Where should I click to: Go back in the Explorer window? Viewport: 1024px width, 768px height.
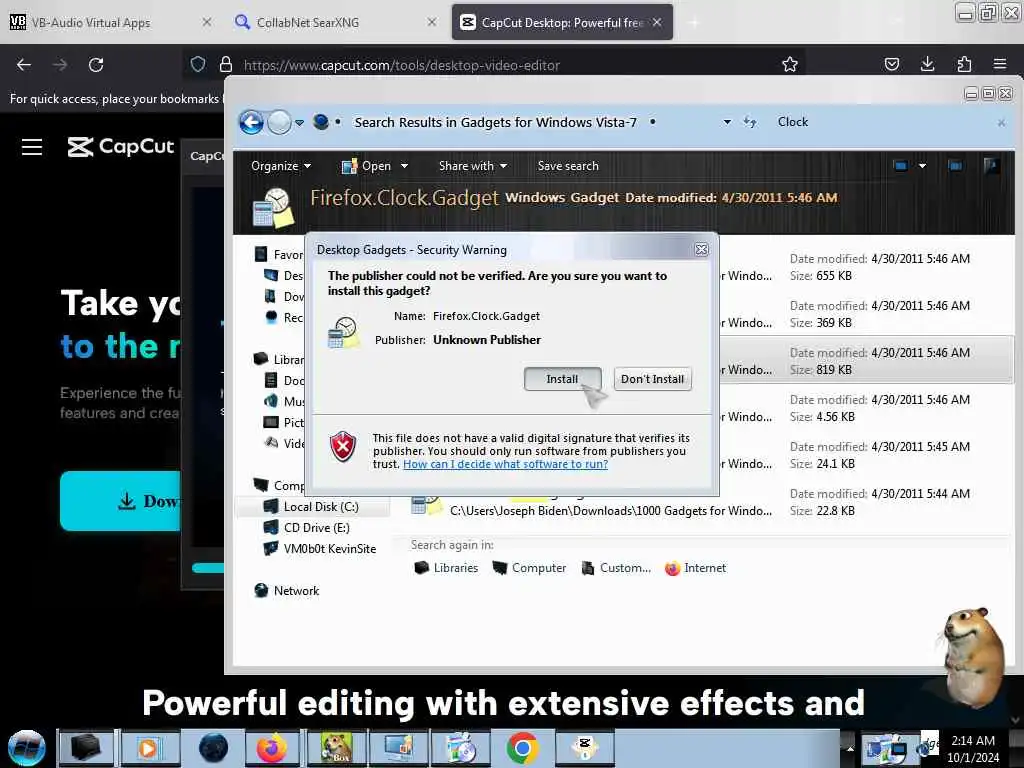point(251,122)
